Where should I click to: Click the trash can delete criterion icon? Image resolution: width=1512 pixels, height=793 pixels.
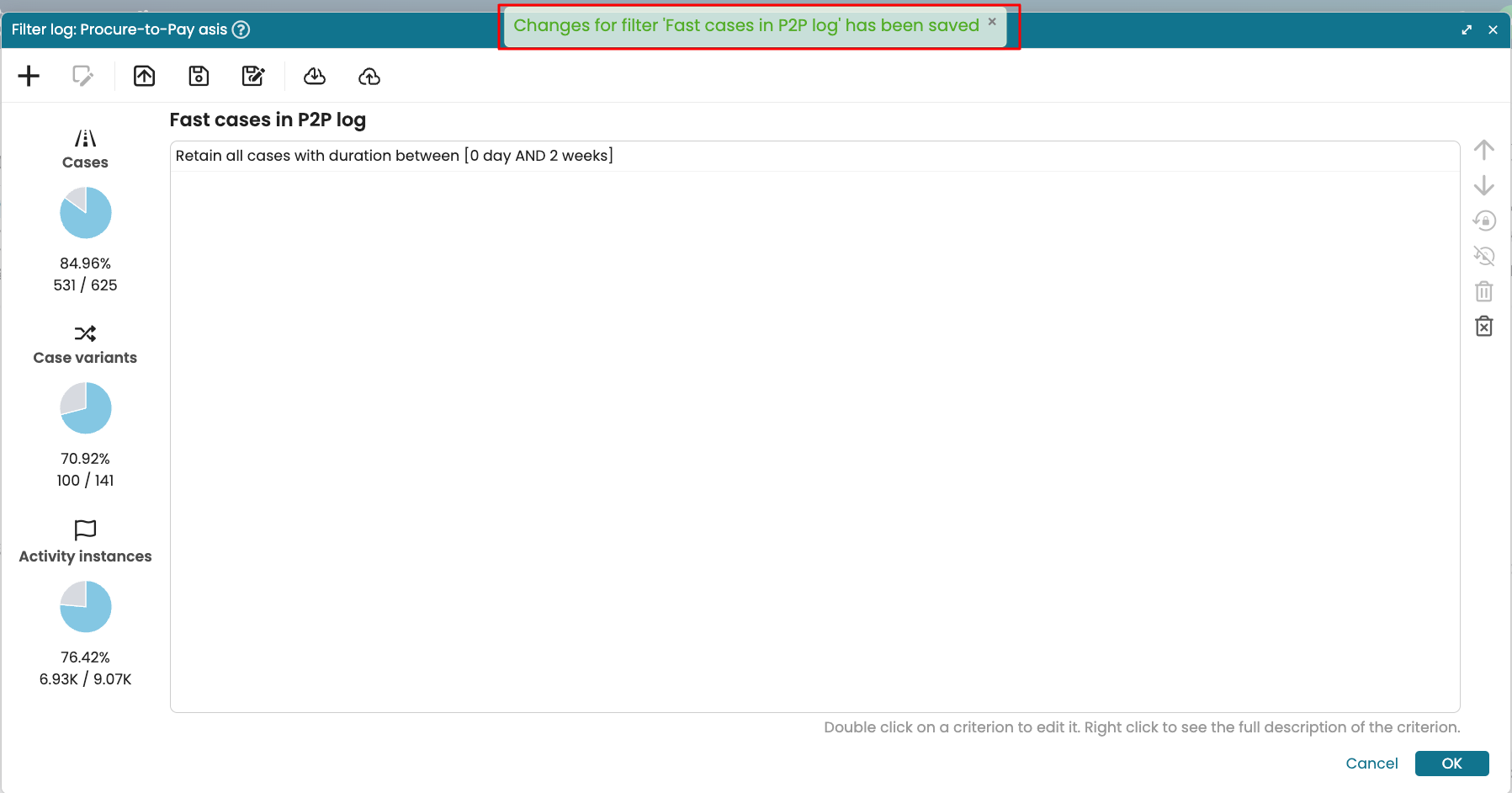coord(1484,291)
